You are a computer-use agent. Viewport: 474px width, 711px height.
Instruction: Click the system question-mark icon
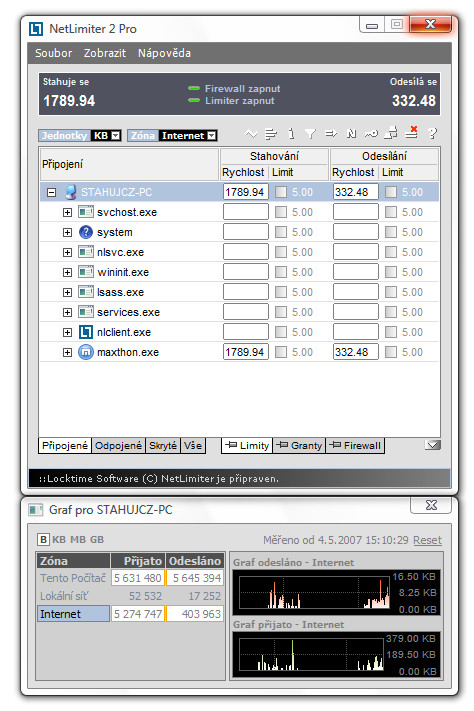pos(86,232)
